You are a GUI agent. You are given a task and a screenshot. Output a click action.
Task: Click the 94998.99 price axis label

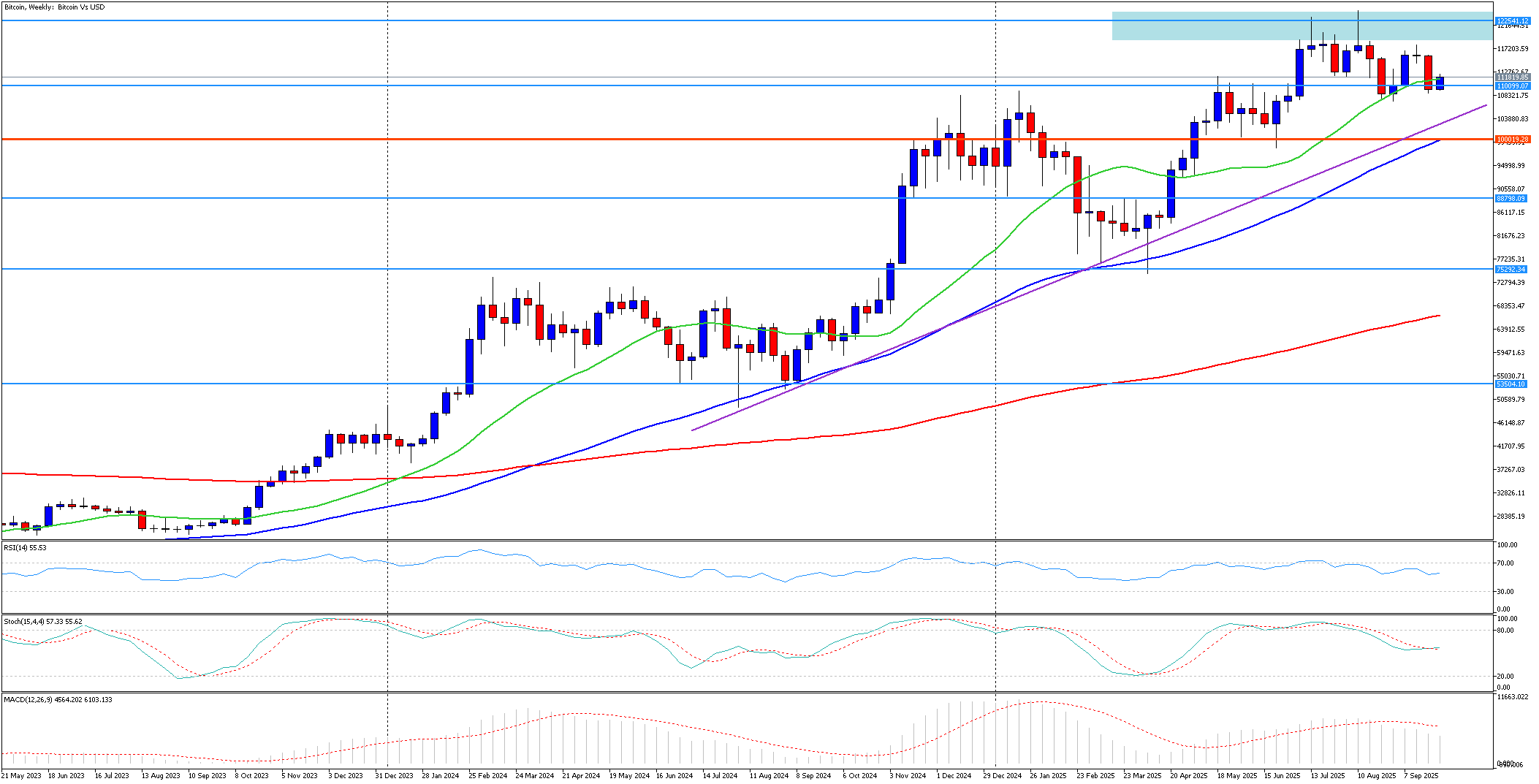[1510, 166]
